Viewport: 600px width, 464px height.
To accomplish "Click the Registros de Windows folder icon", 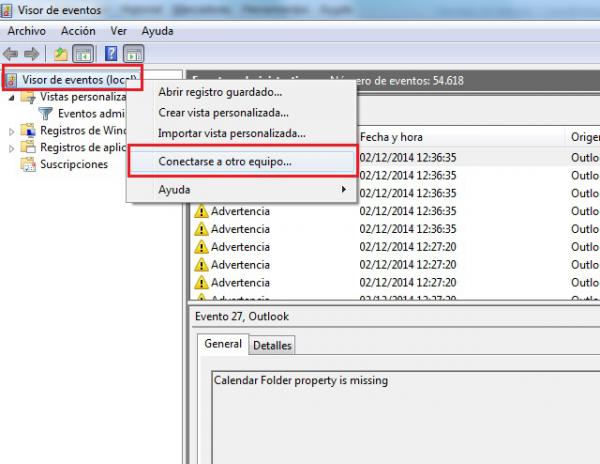I will (x=28, y=130).
